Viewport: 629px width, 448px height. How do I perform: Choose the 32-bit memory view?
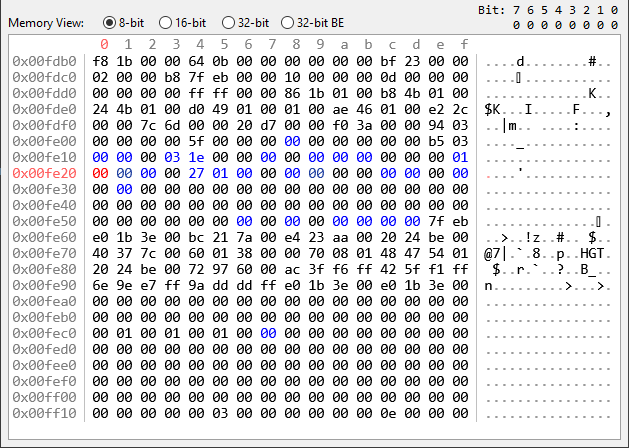click(245, 23)
